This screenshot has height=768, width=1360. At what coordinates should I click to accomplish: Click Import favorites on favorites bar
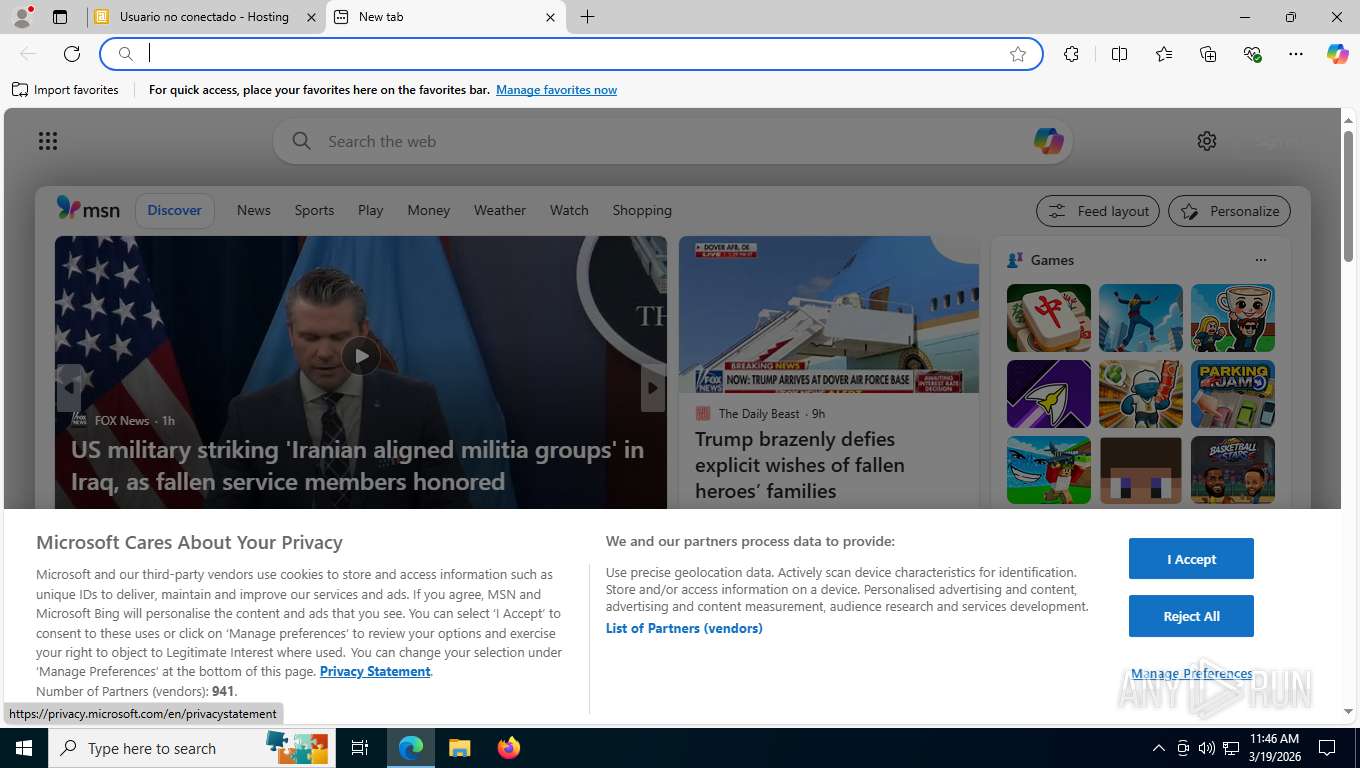[65, 90]
